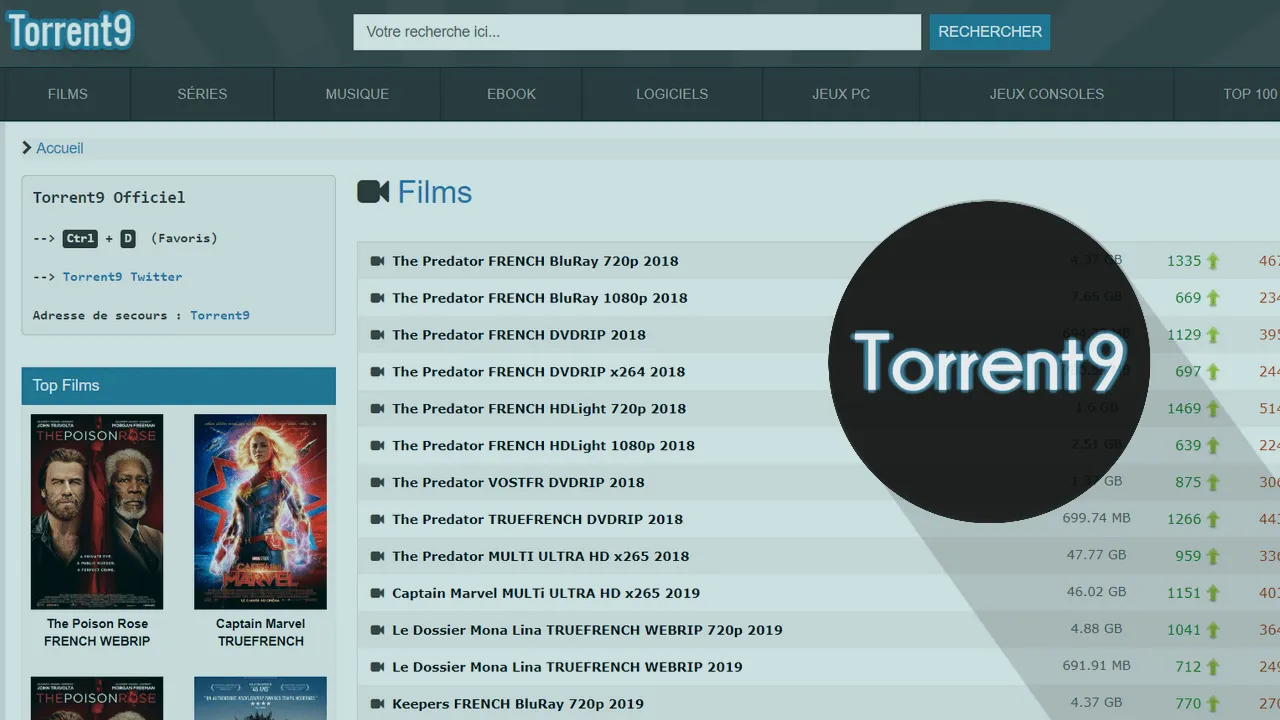Click the RECHERCHER search button

click(989, 31)
